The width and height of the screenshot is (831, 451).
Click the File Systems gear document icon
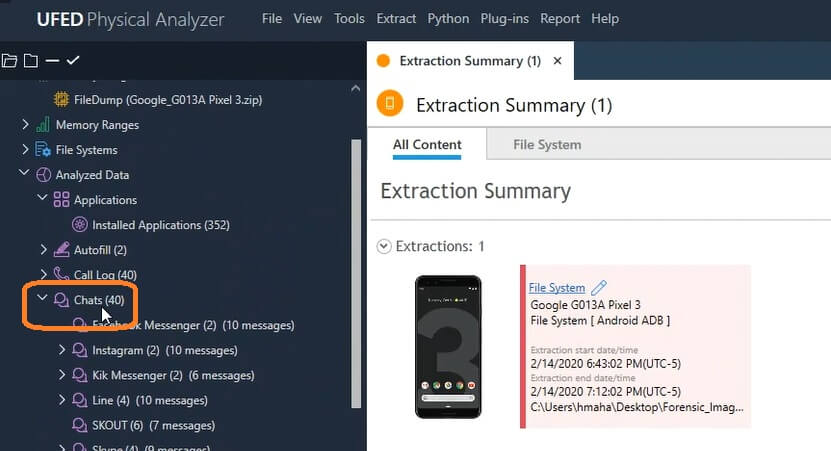(43, 149)
